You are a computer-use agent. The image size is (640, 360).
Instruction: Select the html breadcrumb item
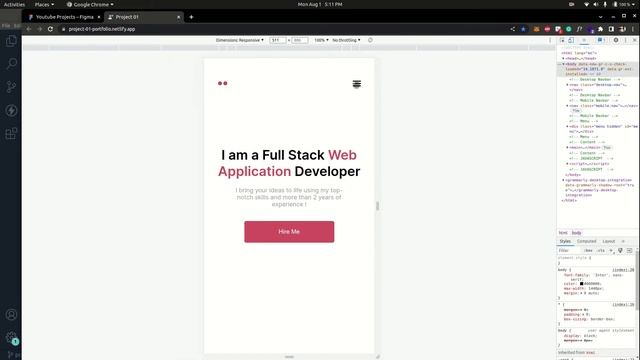point(563,233)
